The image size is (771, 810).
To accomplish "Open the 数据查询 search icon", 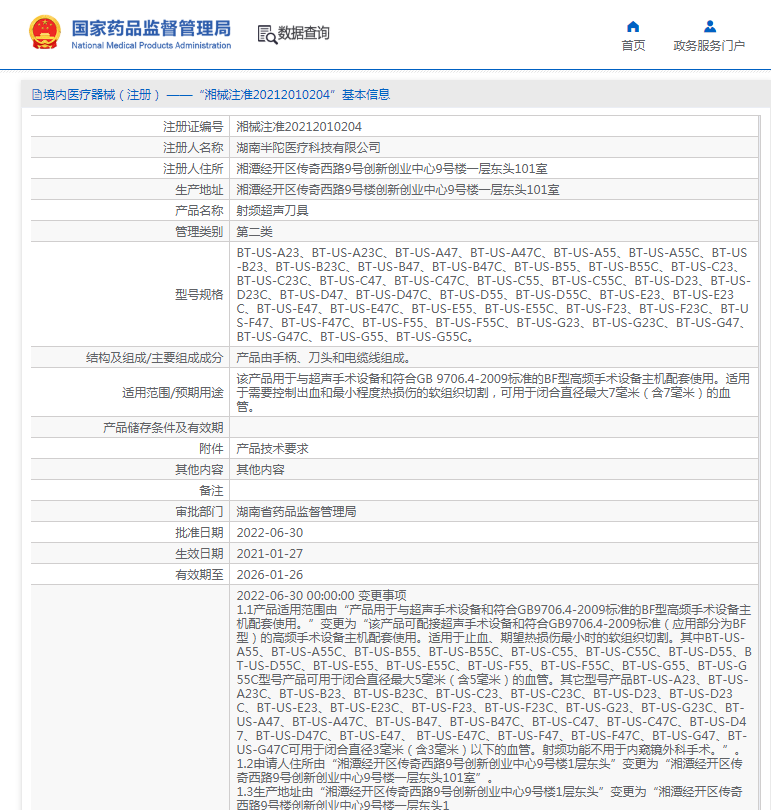I will 267,34.
